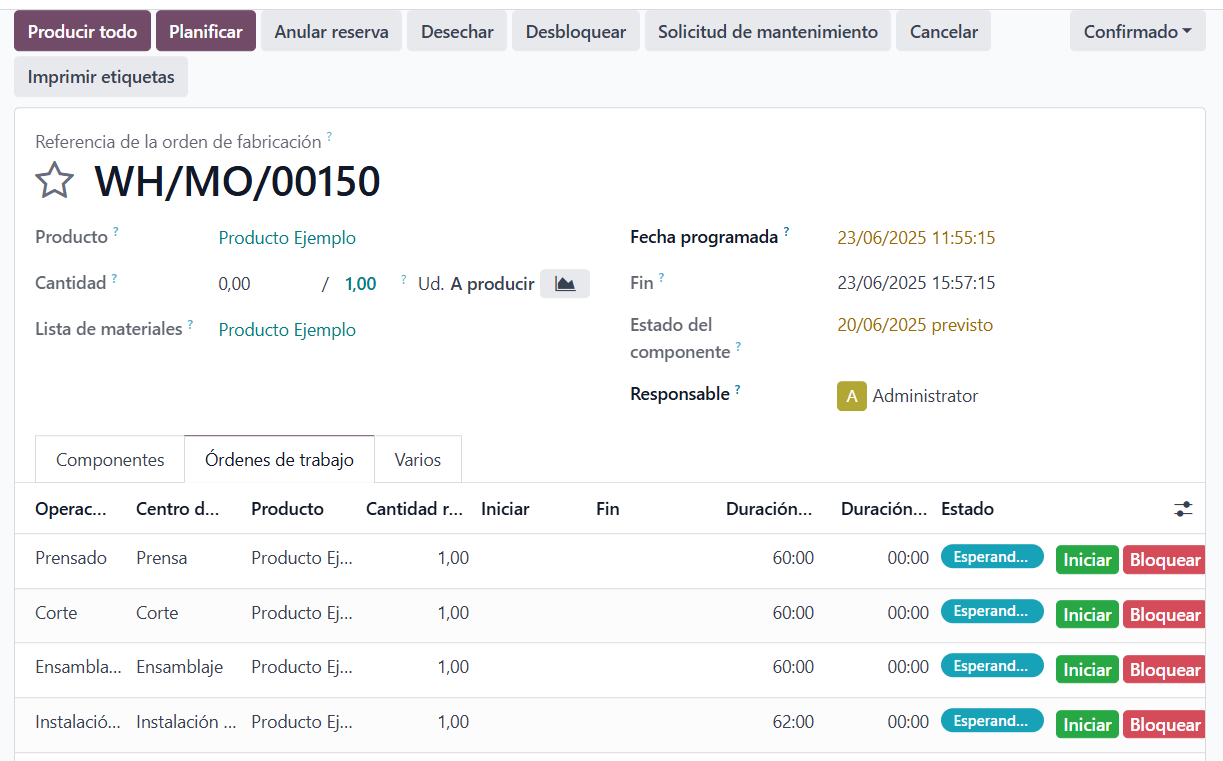Sort by Iniciar column header
Viewport: 1223px width, 761px height.
(x=505, y=509)
